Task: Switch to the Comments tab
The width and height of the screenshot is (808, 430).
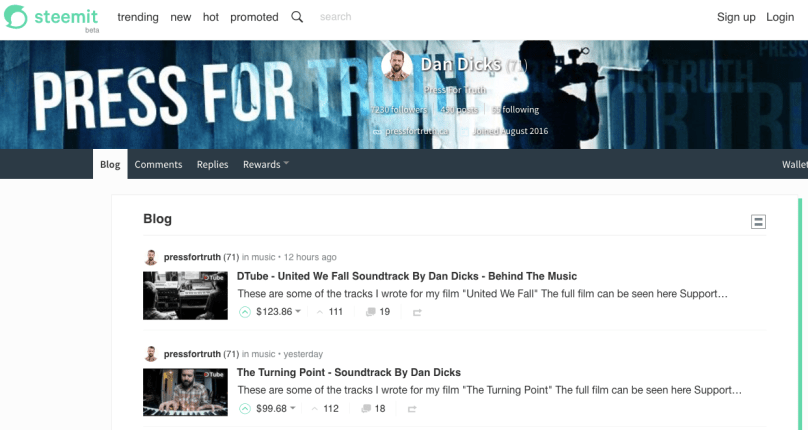Action: pyautogui.click(x=158, y=164)
